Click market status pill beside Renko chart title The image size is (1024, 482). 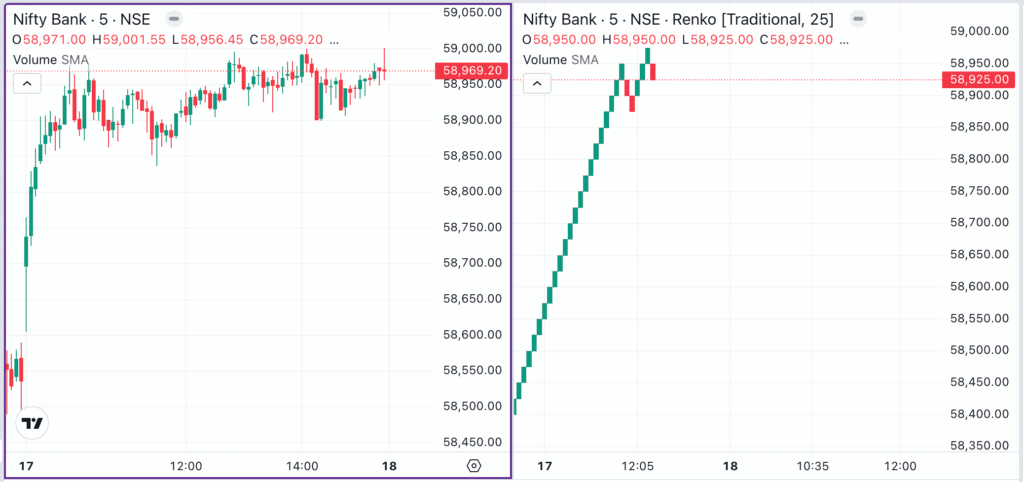pos(856,19)
